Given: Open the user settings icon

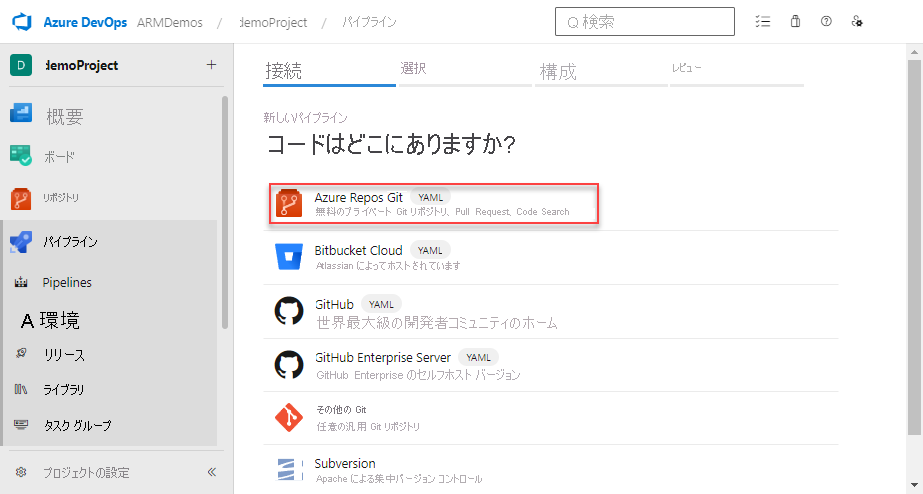Looking at the screenshot, I should 857,21.
